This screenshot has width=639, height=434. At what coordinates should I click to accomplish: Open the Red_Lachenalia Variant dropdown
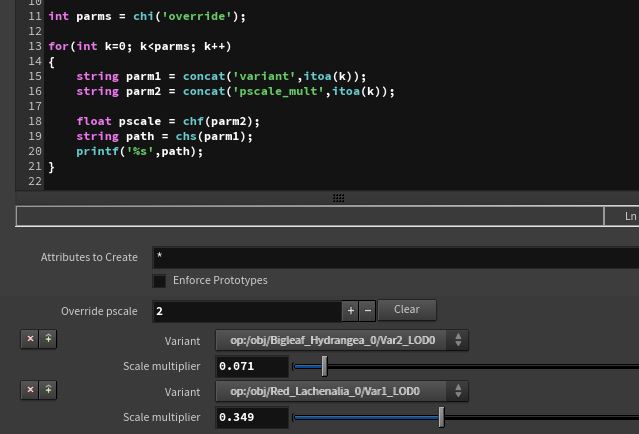(x=342, y=391)
